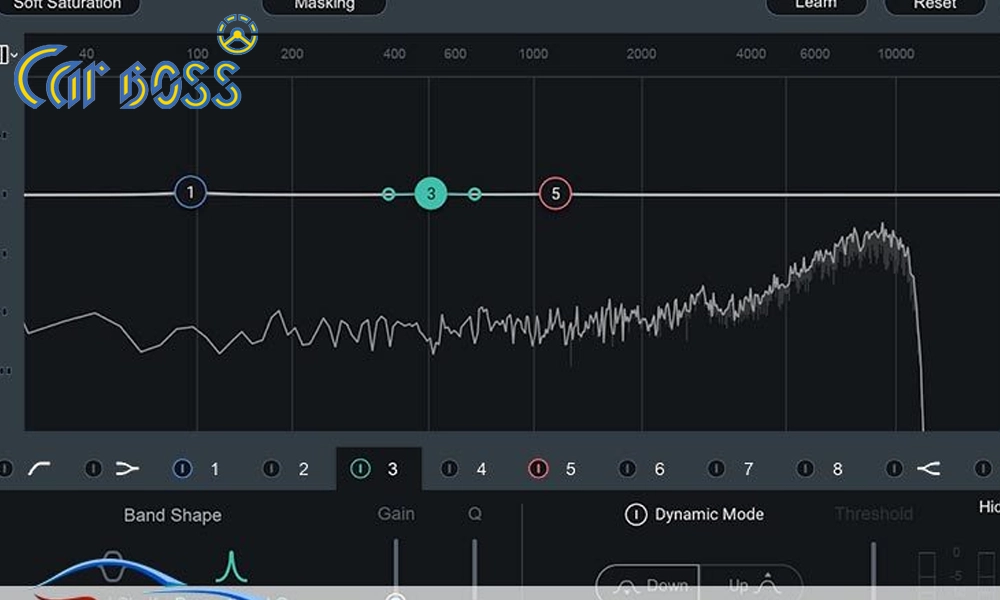Disable band 5 power button
The image size is (1000, 600).
pyautogui.click(x=538, y=469)
